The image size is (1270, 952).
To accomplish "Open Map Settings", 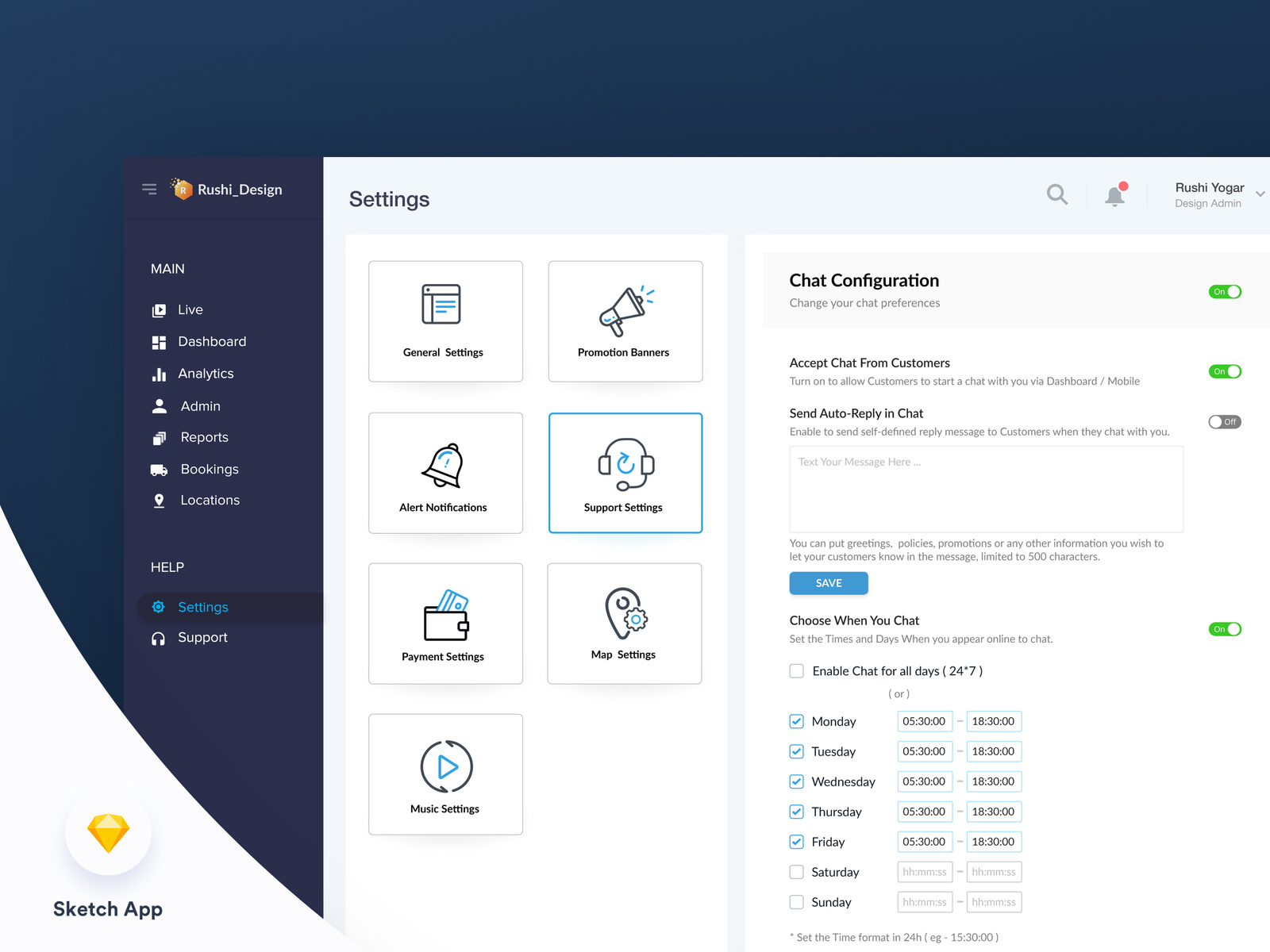I will pyautogui.click(x=624, y=624).
